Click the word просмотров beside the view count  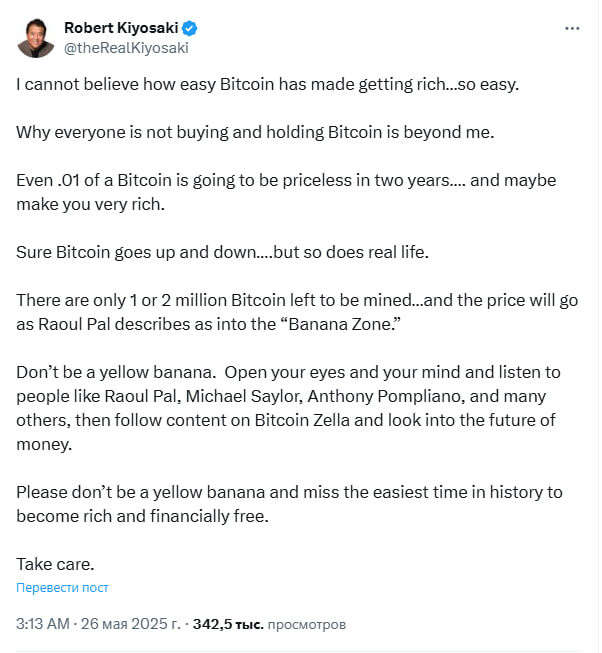[307, 624]
